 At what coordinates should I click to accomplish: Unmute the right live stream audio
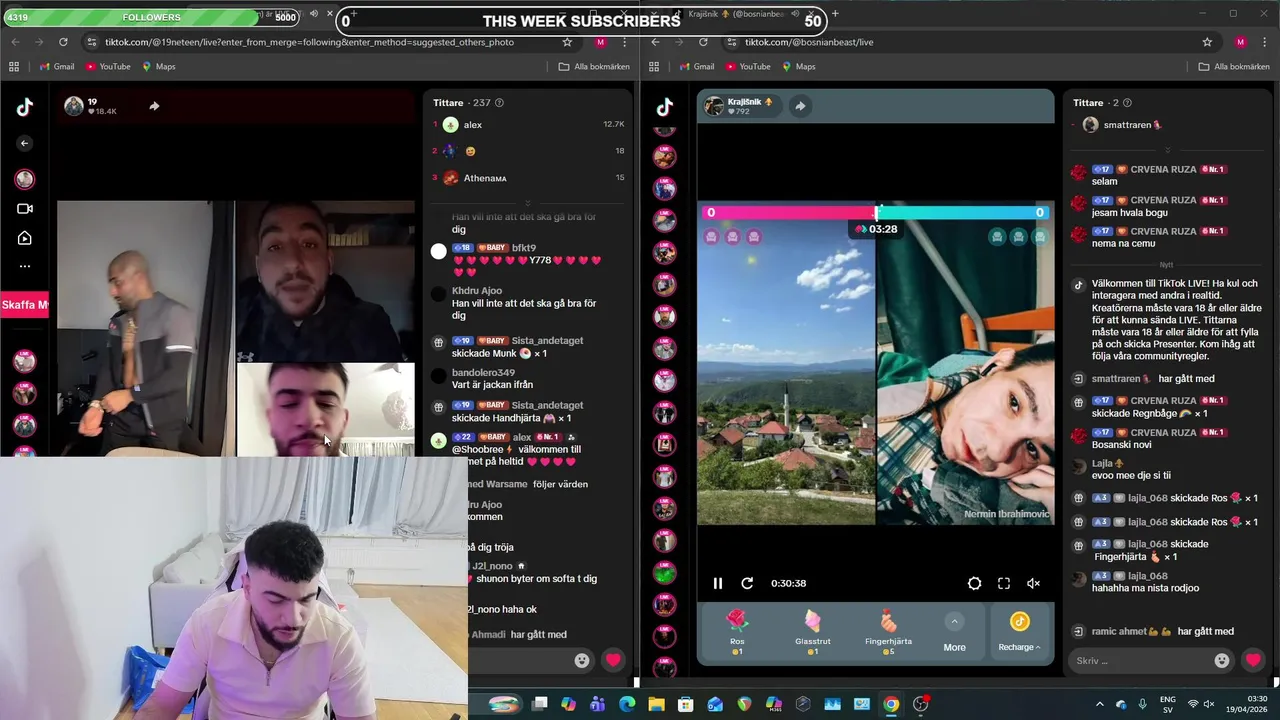pyautogui.click(x=1034, y=583)
